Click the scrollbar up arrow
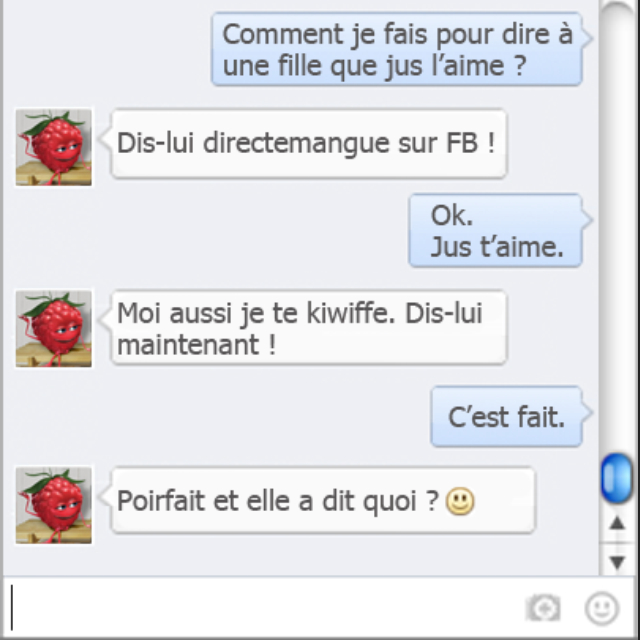 [617, 524]
